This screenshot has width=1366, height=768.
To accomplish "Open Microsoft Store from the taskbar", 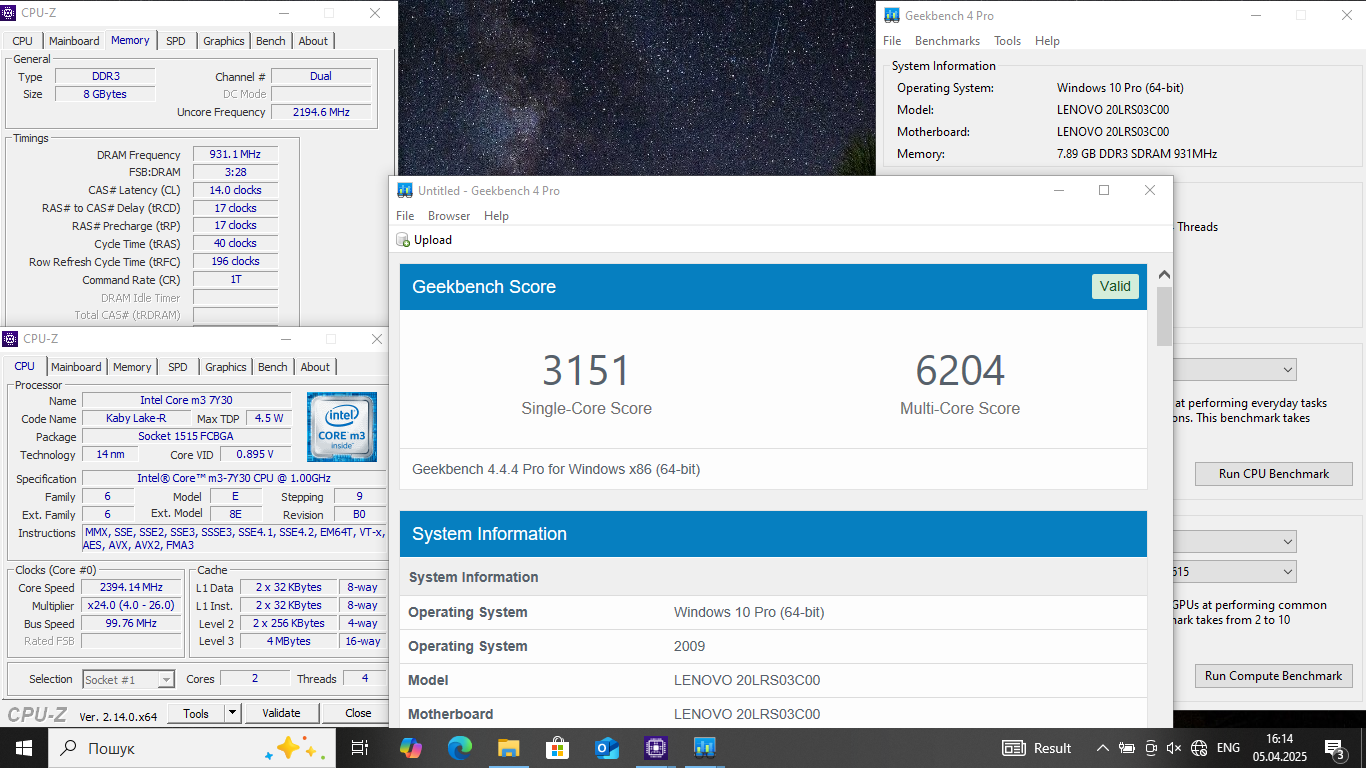I will 557,748.
